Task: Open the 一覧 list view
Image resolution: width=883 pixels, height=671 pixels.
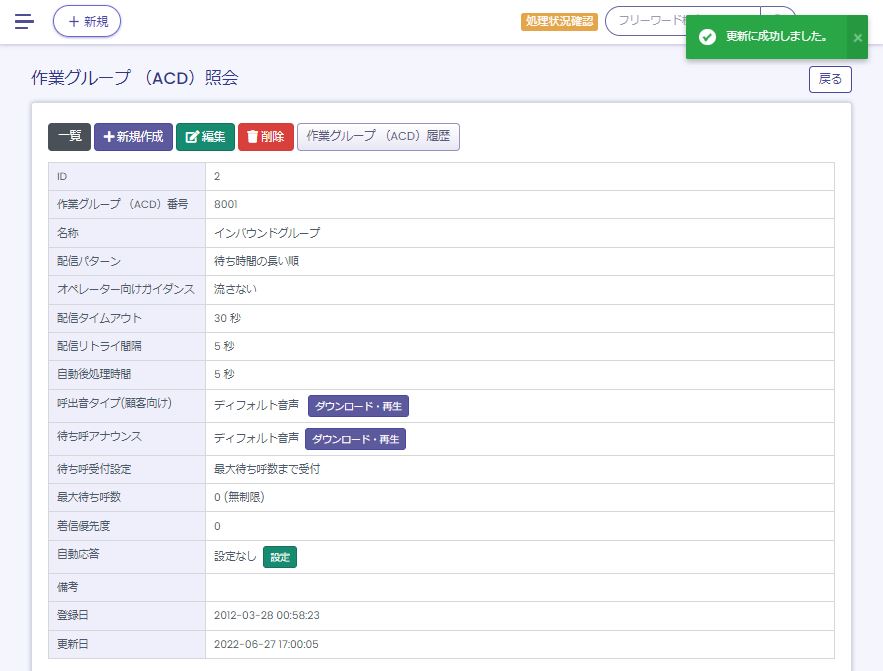Action: pyautogui.click(x=69, y=137)
